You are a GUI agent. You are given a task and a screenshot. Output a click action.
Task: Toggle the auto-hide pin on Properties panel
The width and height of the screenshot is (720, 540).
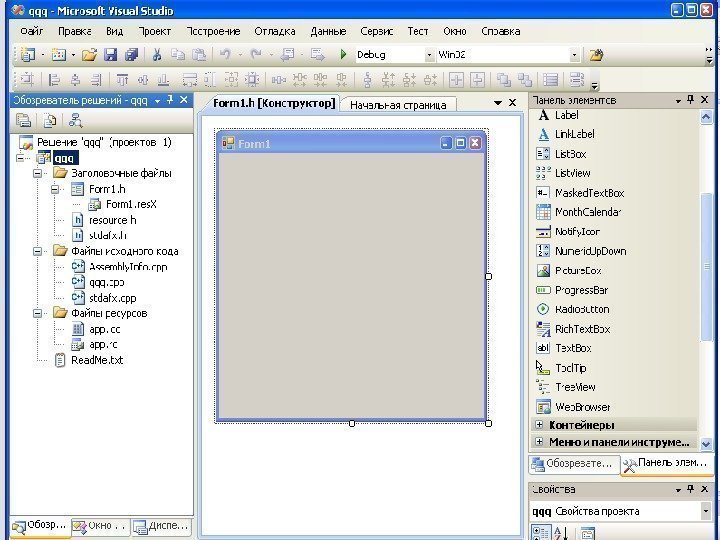pos(691,489)
